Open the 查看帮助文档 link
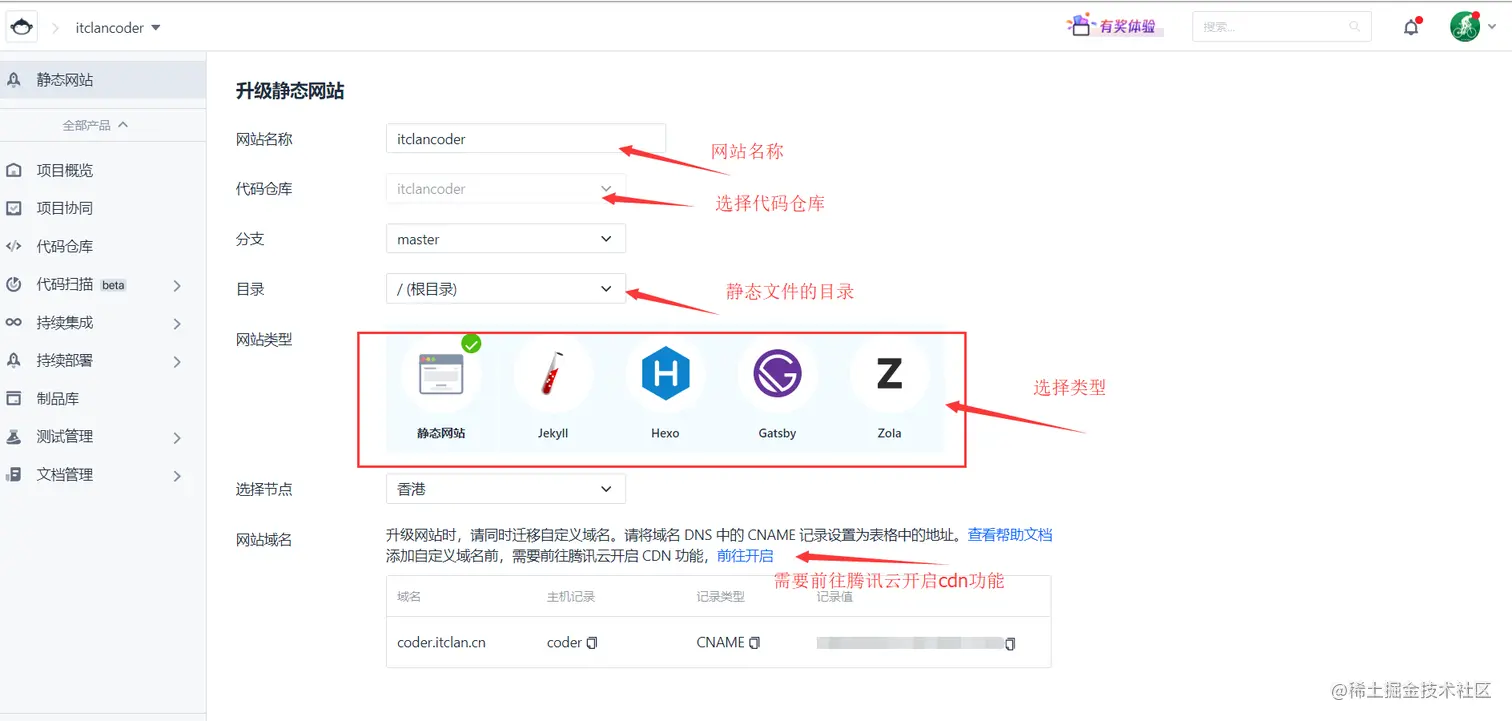1512x721 pixels. click(x=1009, y=533)
